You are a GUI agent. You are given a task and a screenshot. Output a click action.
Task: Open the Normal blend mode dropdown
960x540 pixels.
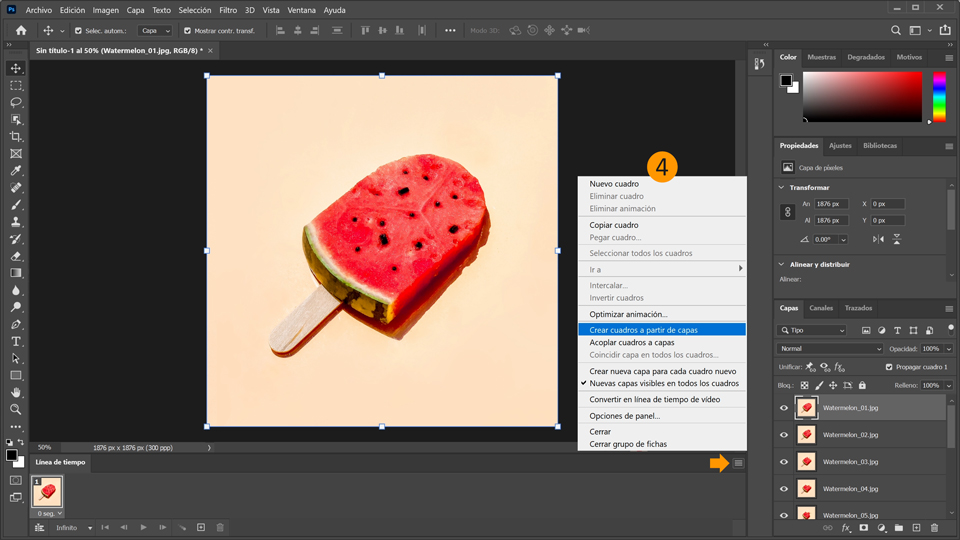click(x=830, y=349)
